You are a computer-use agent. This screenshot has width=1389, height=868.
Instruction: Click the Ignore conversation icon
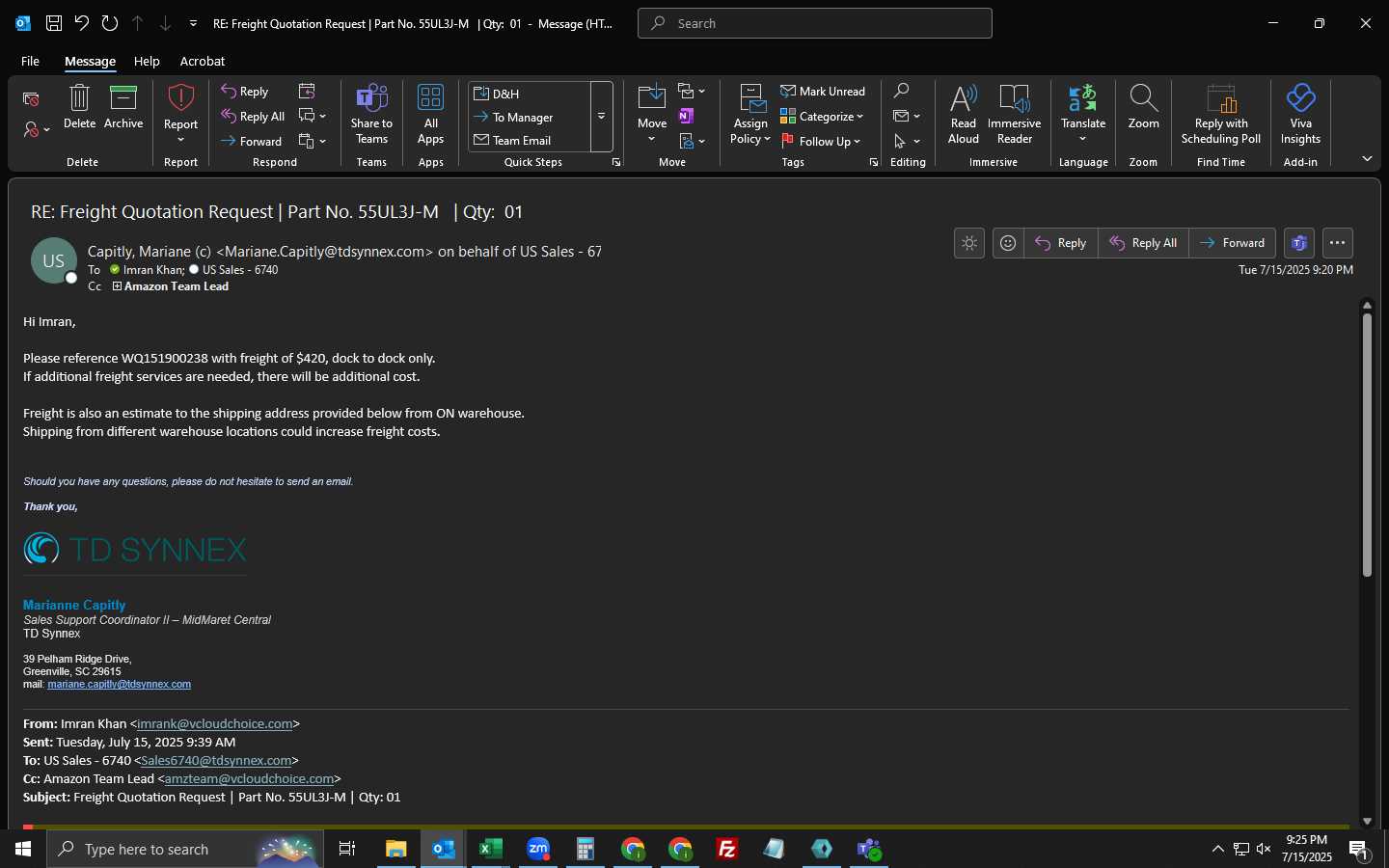click(31, 98)
